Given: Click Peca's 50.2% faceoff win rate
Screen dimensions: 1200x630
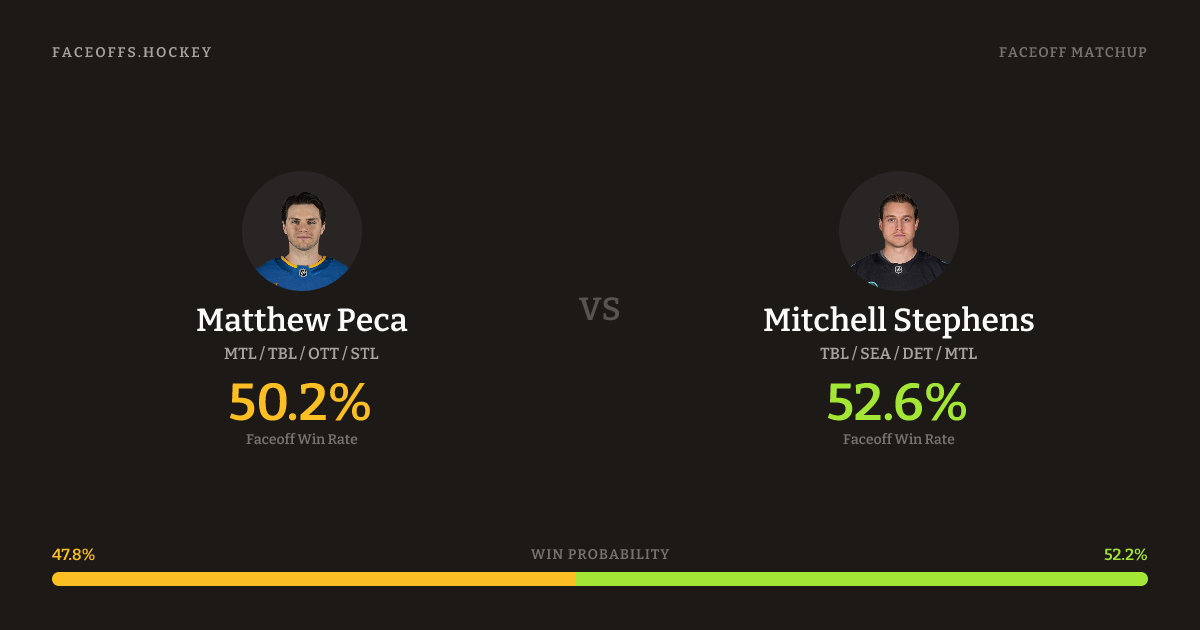Looking at the screenshot, I should click(x=300, y=403).
